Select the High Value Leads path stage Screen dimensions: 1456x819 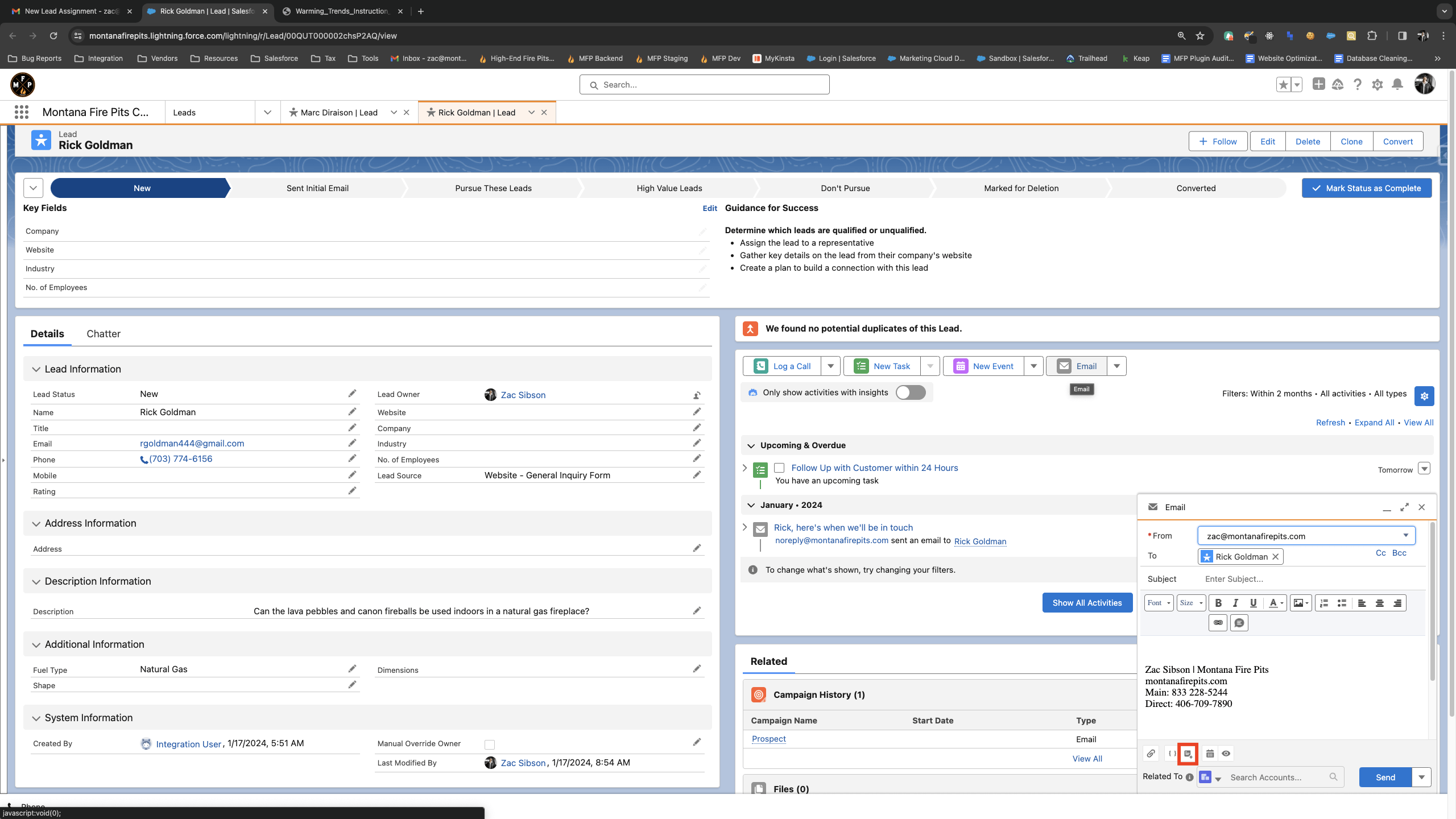click(669, 188)
